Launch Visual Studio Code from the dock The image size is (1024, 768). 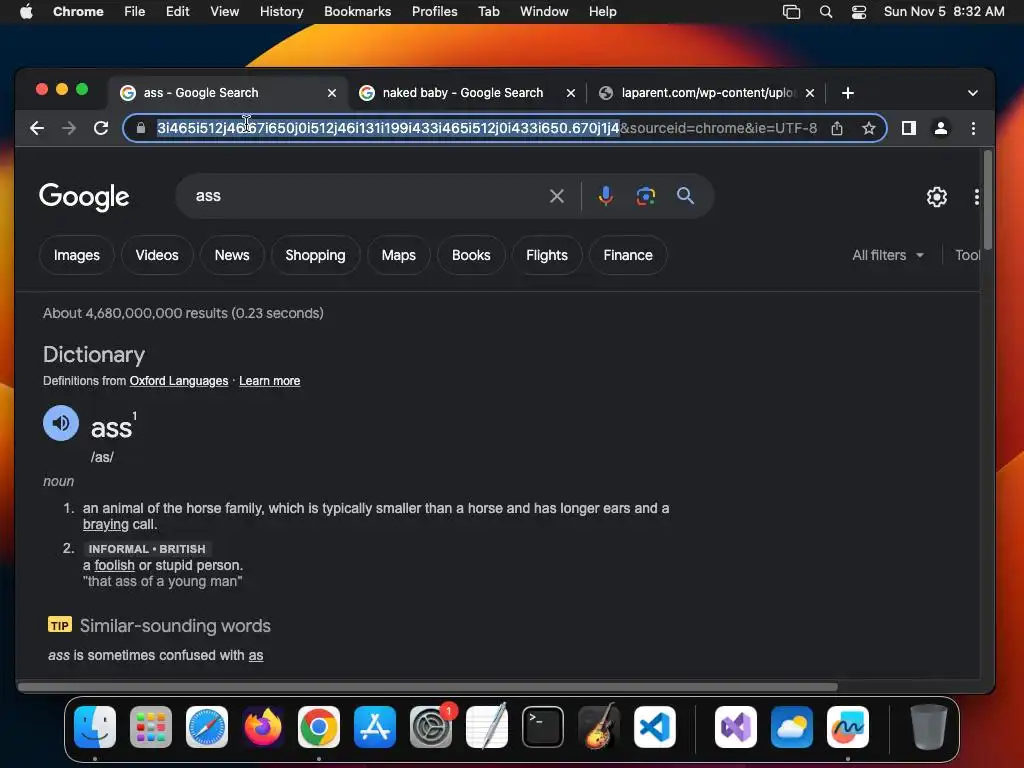point(654,727)
